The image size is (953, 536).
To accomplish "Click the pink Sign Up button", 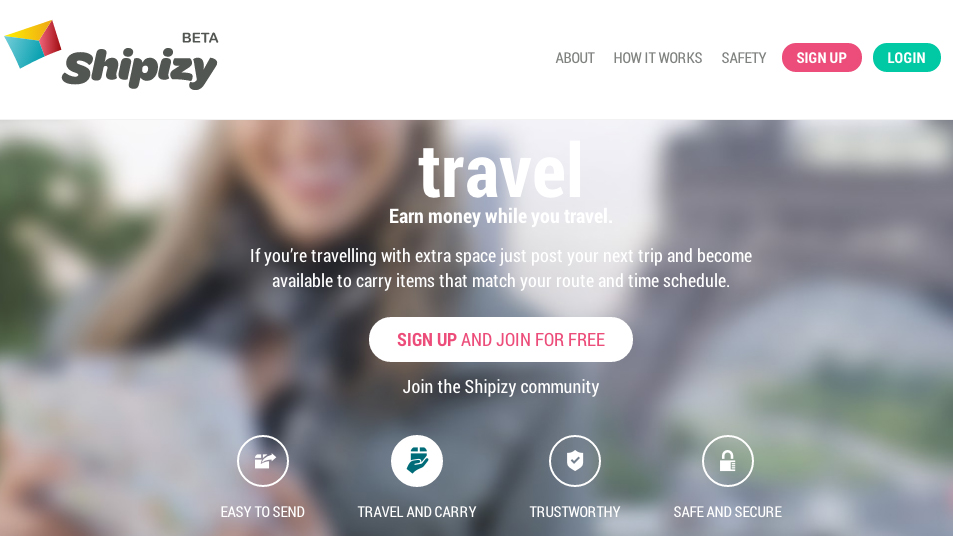I will click(822, 58).
